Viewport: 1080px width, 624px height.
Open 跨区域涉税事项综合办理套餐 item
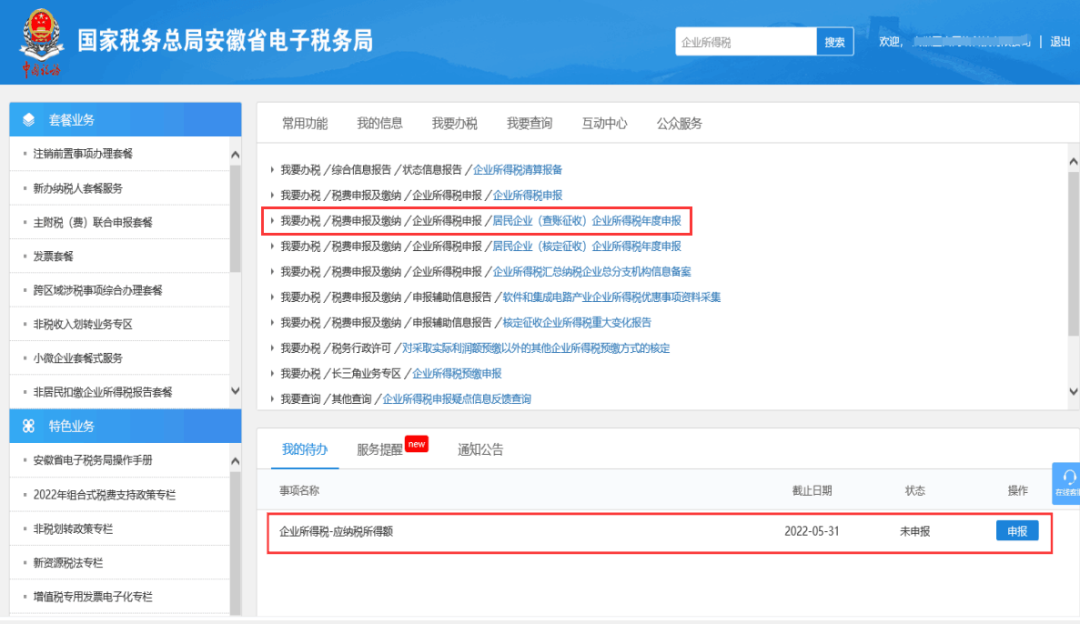(x=98, y=290)
